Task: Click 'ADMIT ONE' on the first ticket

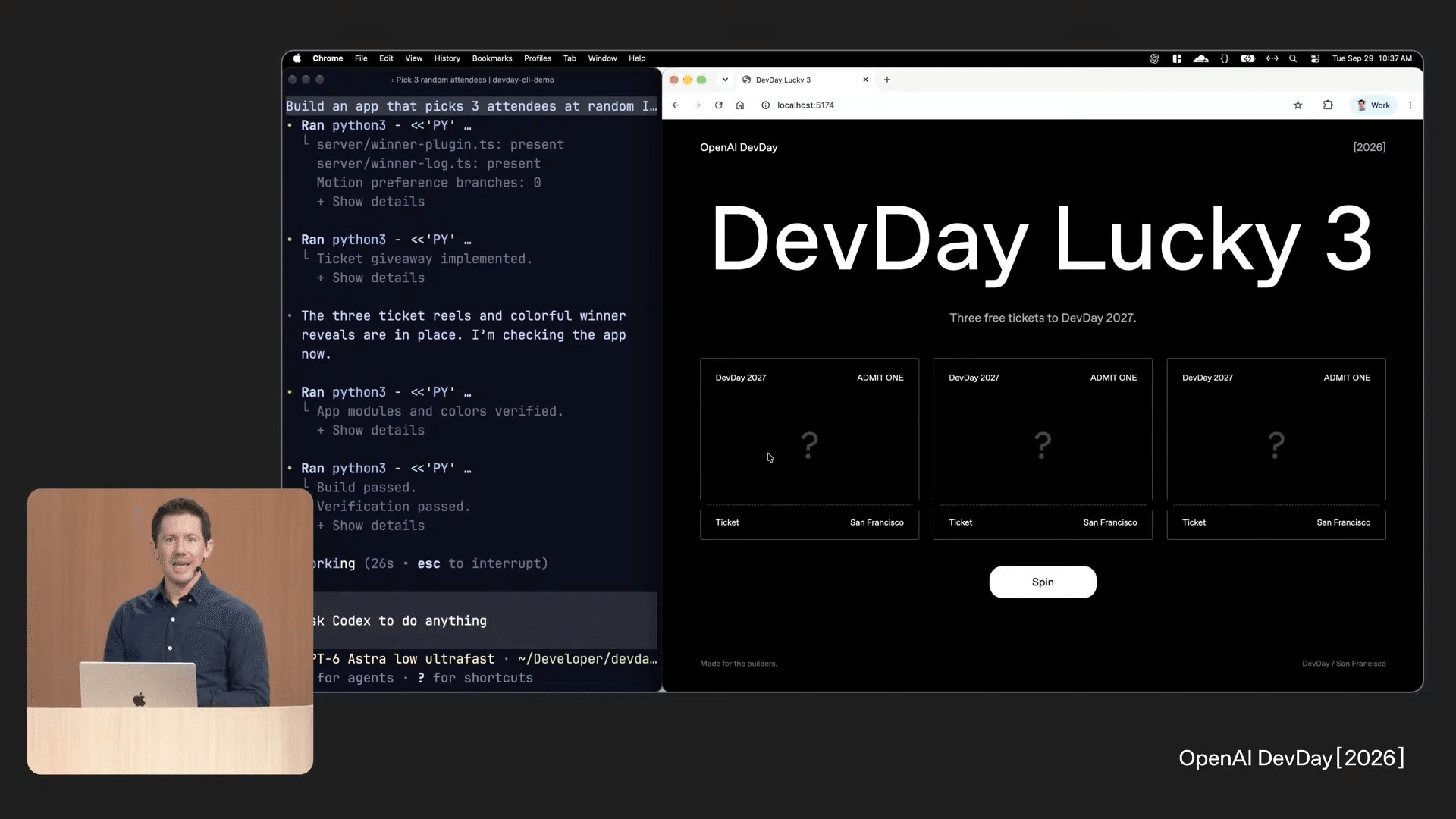Action: (880, 378)
